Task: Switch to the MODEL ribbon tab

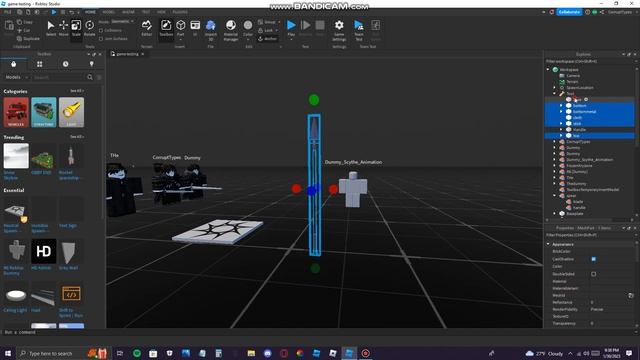Action: 109,12
